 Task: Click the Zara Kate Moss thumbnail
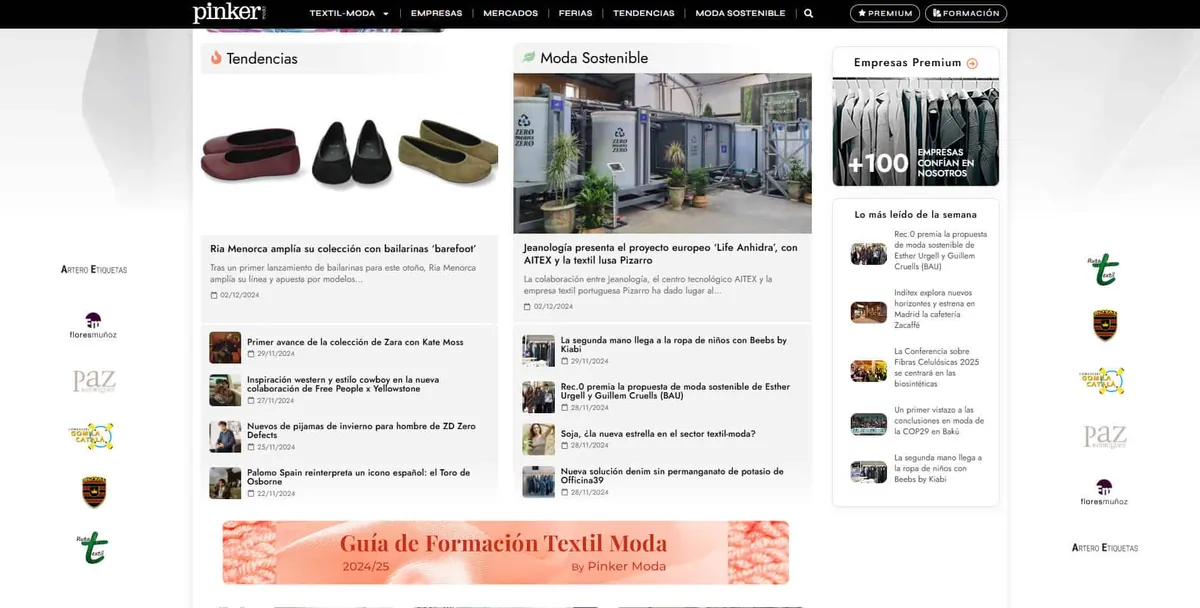click(225, 347)
